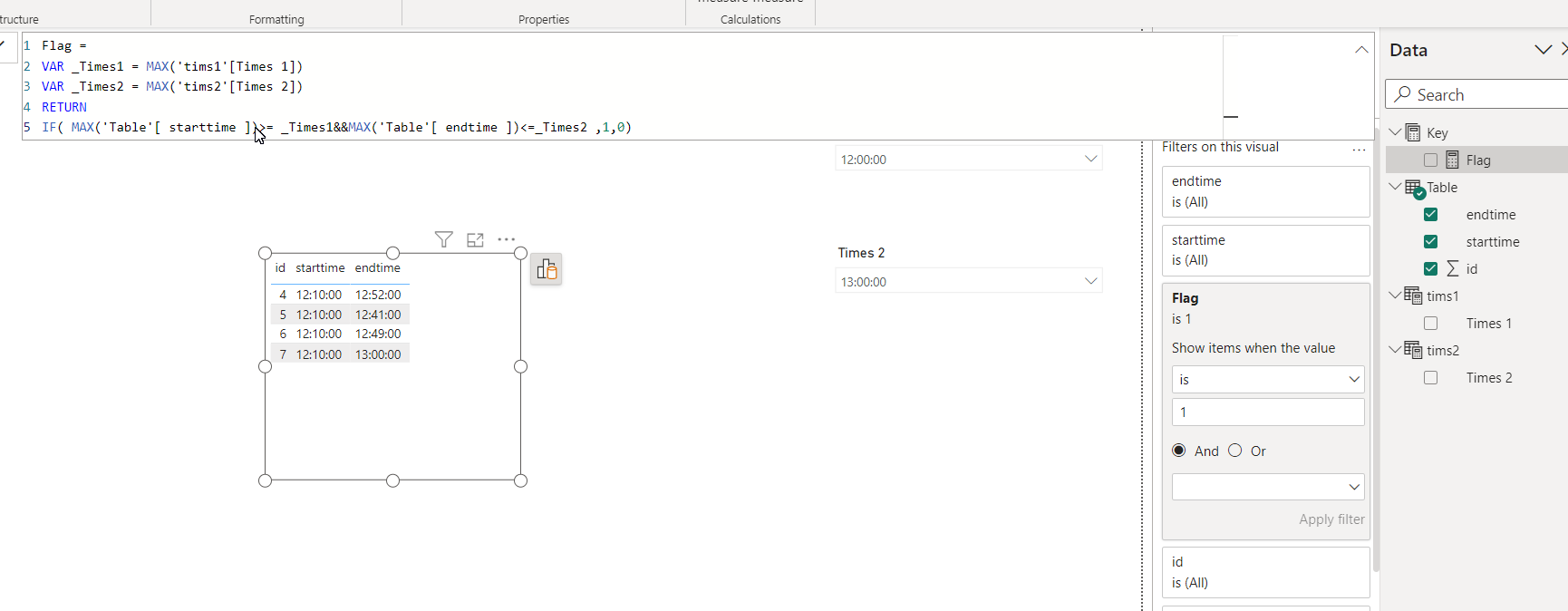This screenshot has width=1568, height=611.
Task: Check the Times 1 field checkbox
Action: click(1430, 324)
